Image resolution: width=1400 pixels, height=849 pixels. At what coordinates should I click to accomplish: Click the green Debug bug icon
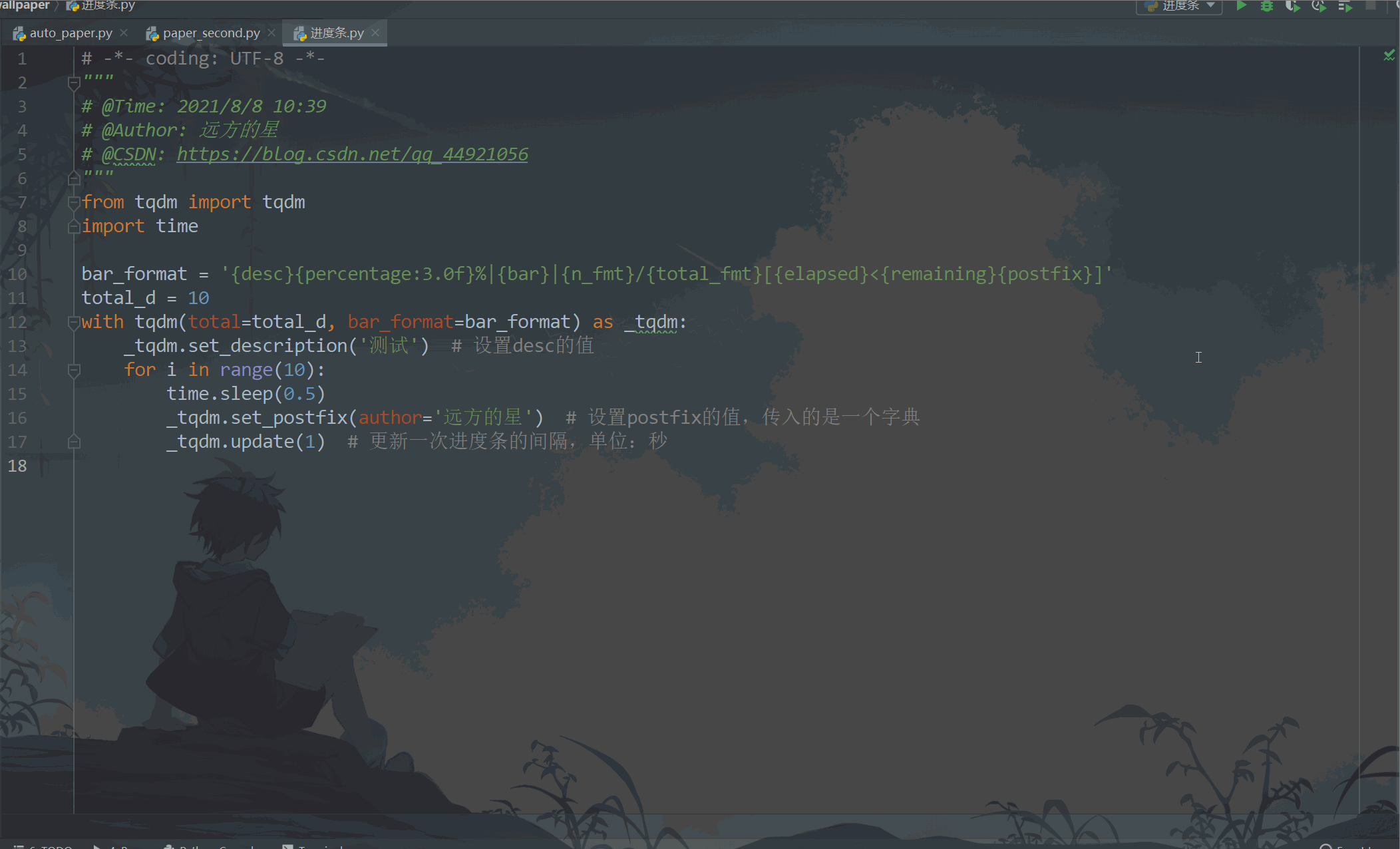[x=1267, y=6]
